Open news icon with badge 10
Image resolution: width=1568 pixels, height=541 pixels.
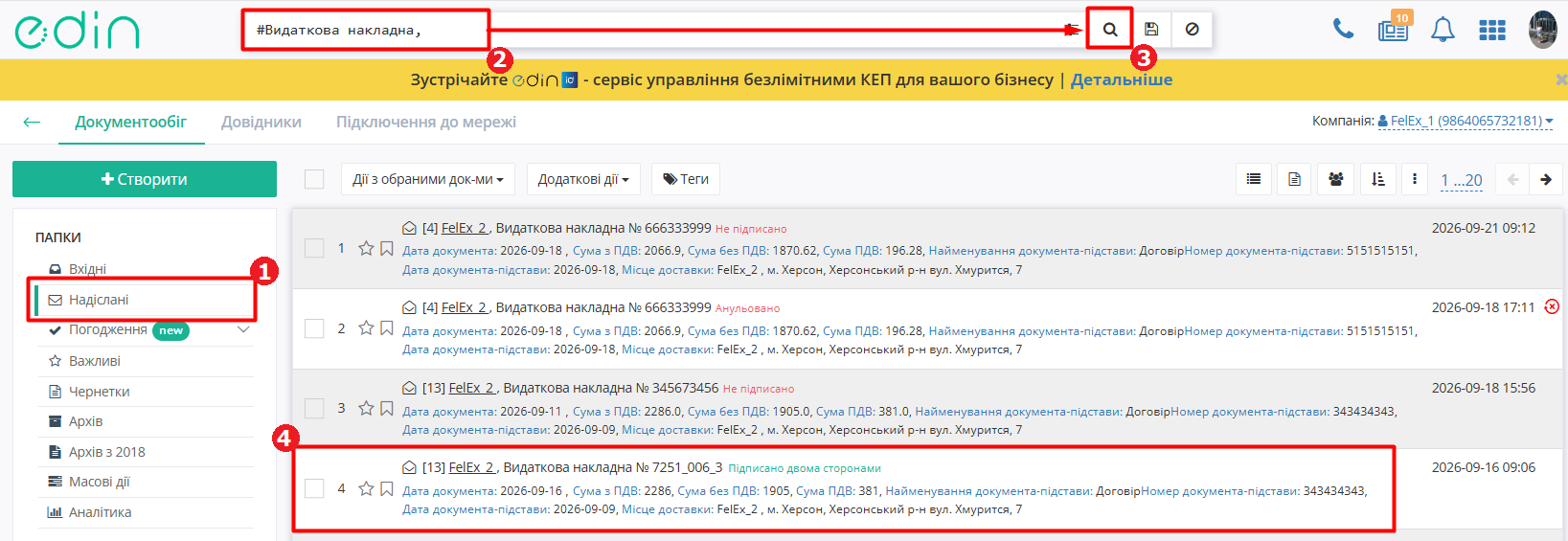tap(1394, 29)
